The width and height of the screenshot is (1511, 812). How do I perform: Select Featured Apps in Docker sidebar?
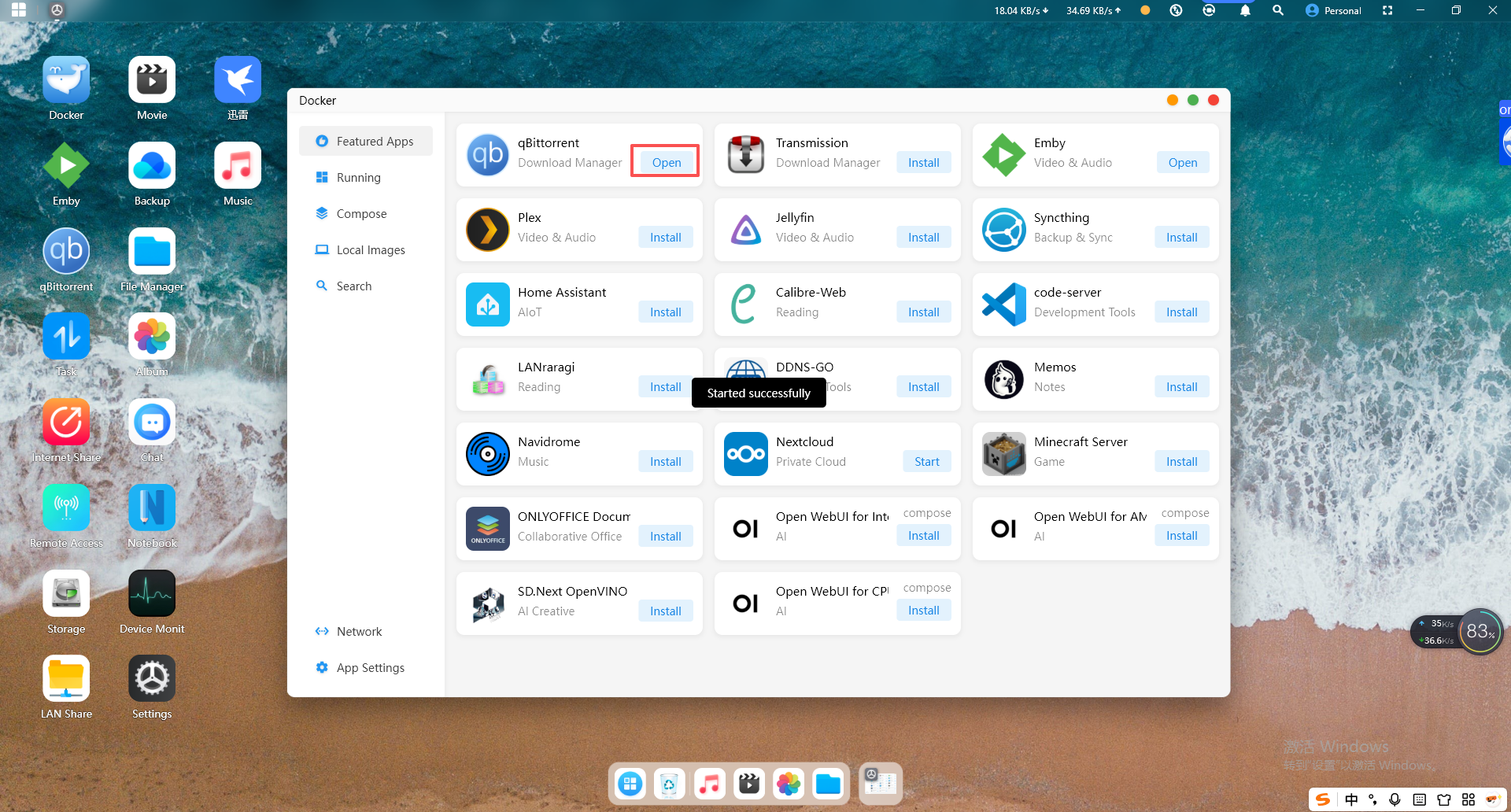click(366, 142)
